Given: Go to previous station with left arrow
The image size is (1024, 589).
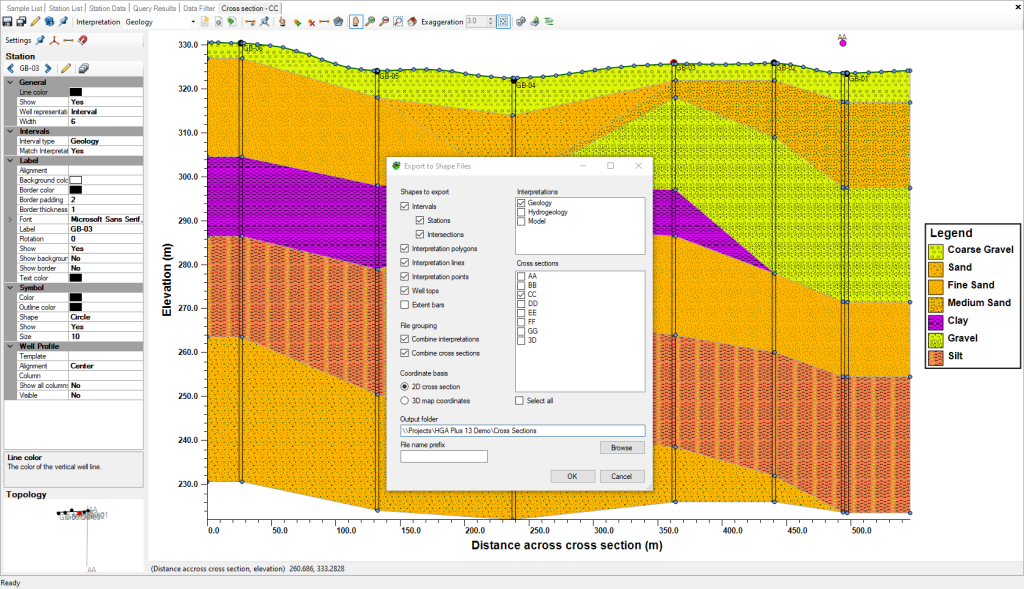Looking at the screenshot, I should 11,68.
